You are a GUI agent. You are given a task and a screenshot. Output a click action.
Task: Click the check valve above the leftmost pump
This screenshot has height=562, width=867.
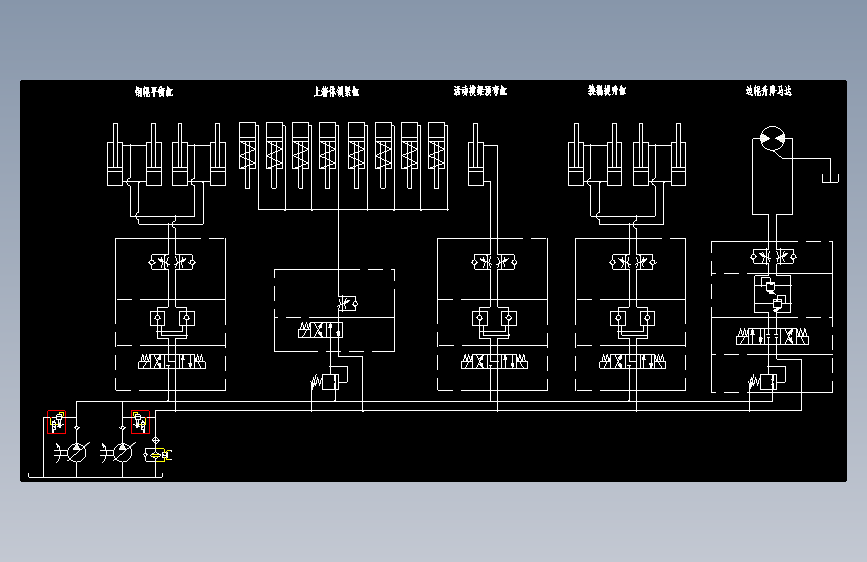pos(76,429)
